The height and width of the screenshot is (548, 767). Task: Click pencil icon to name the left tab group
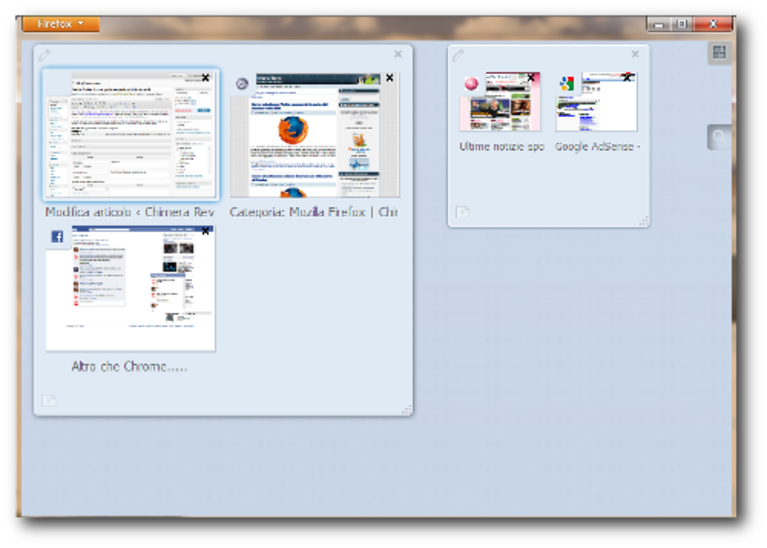[x=45, y=55]
